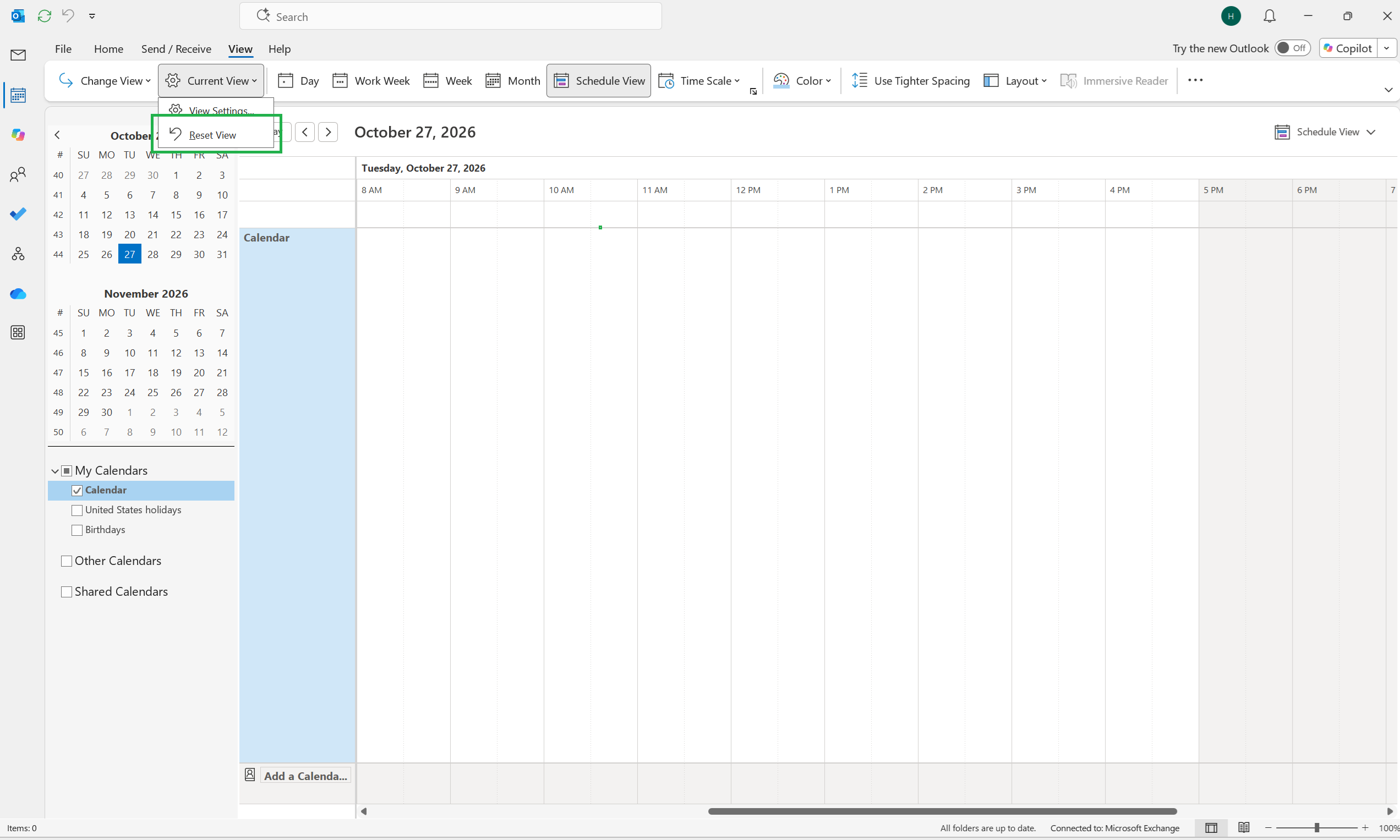Viewport: 1400px width, 840px height.
Task: Adjust the zoom slider in status bar
Action: [x=1317, y=827]
